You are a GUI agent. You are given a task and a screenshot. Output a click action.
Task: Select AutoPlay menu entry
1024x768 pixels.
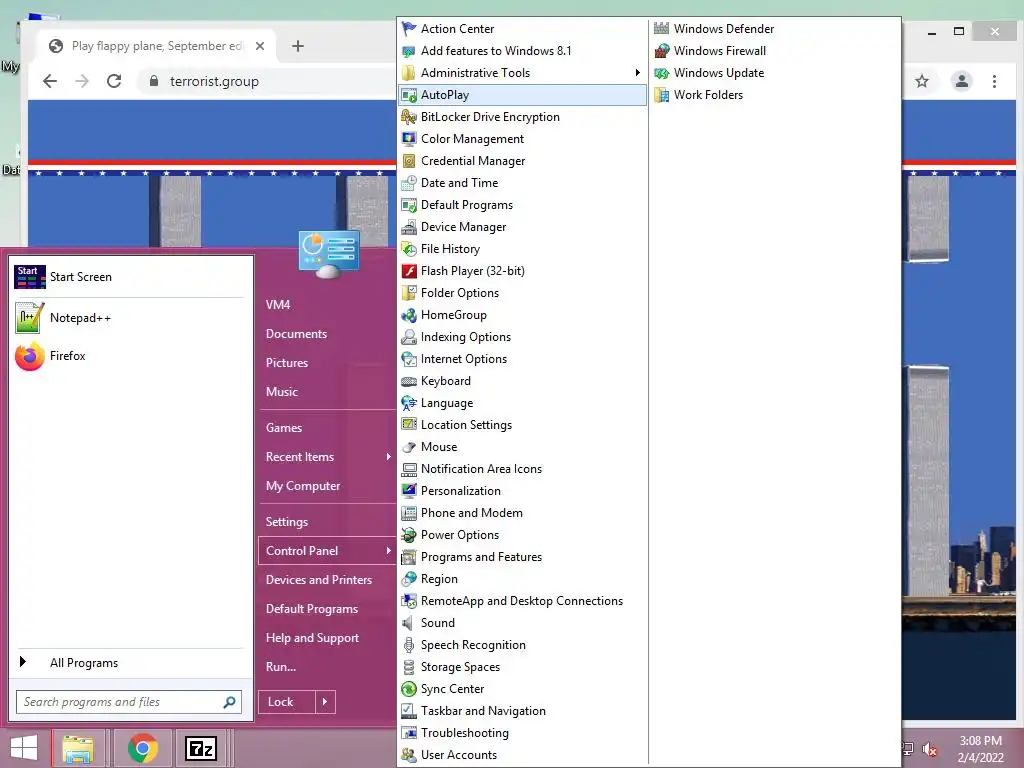click(522, 95)
